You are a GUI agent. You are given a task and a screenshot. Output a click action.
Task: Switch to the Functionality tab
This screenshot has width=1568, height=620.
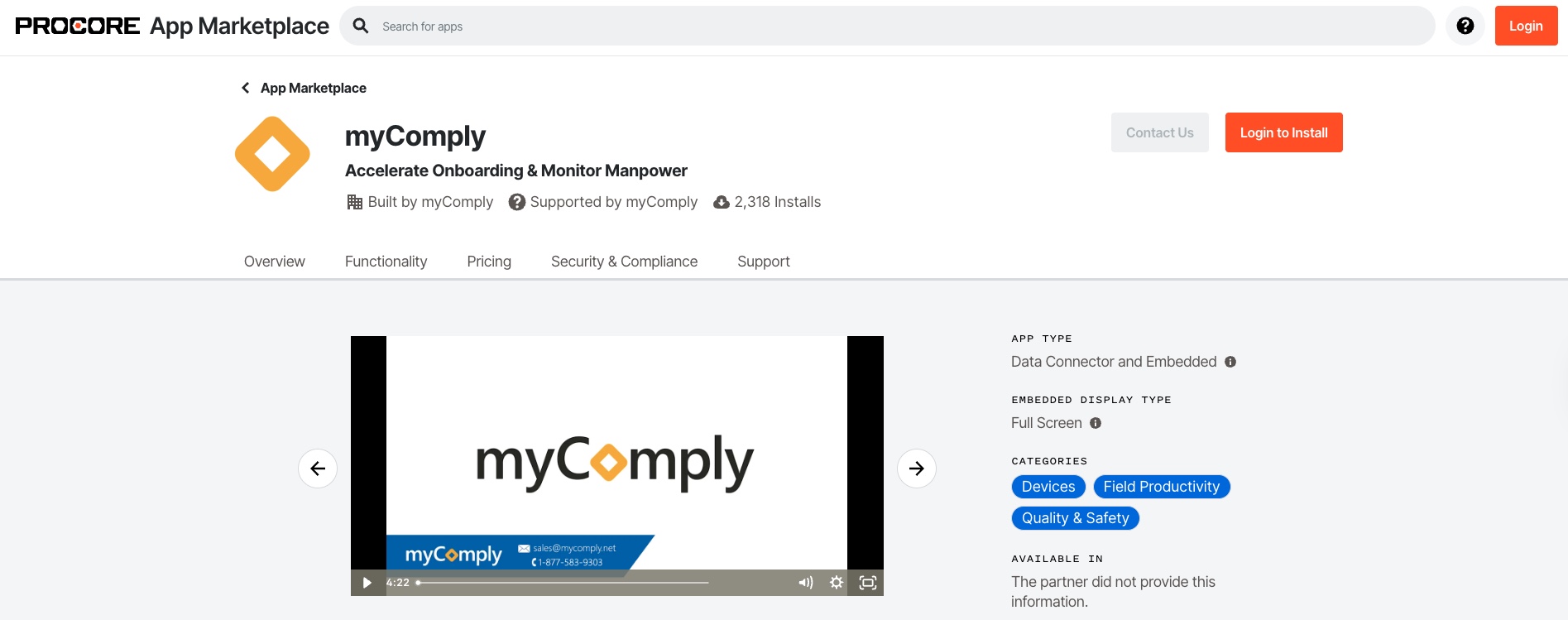tap(386, 262)
